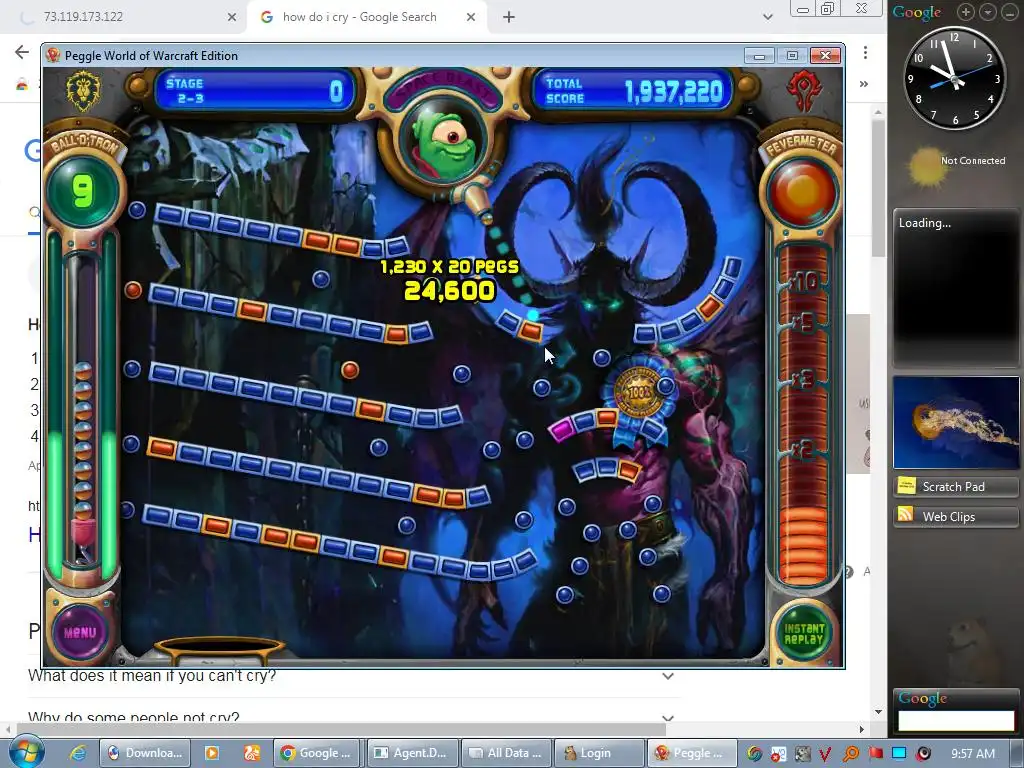
Task: Show hidden bookmarks with the double-chevron
Action: point(864,84)
